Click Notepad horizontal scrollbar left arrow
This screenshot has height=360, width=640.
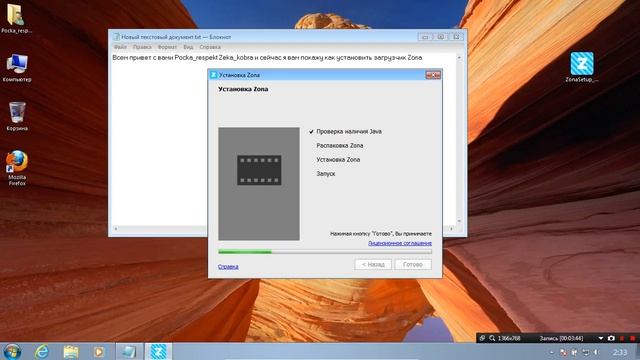pyautogui.click(x=116, y=229)
